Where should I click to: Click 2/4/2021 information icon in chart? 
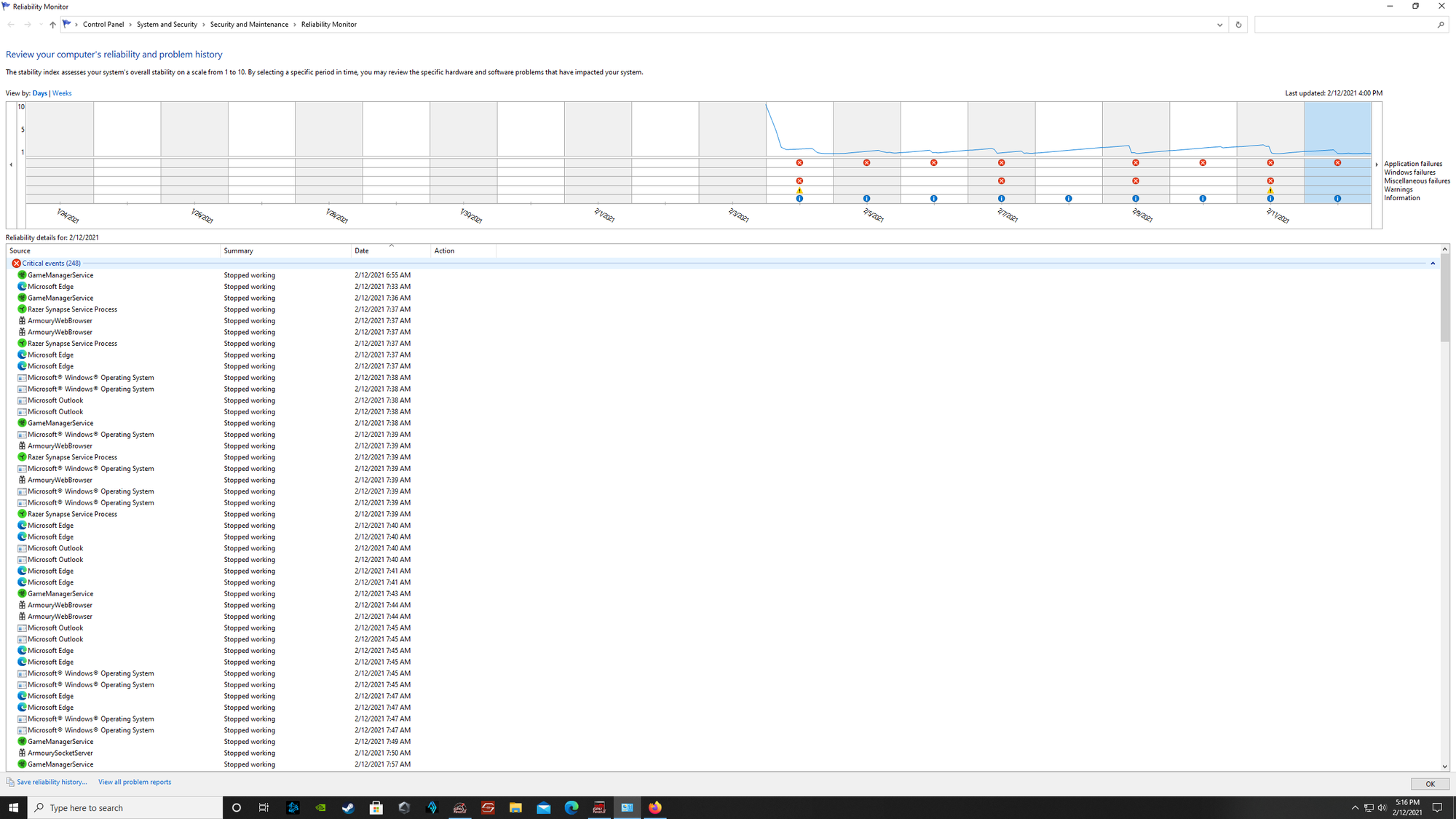click(x=799, y=199)
